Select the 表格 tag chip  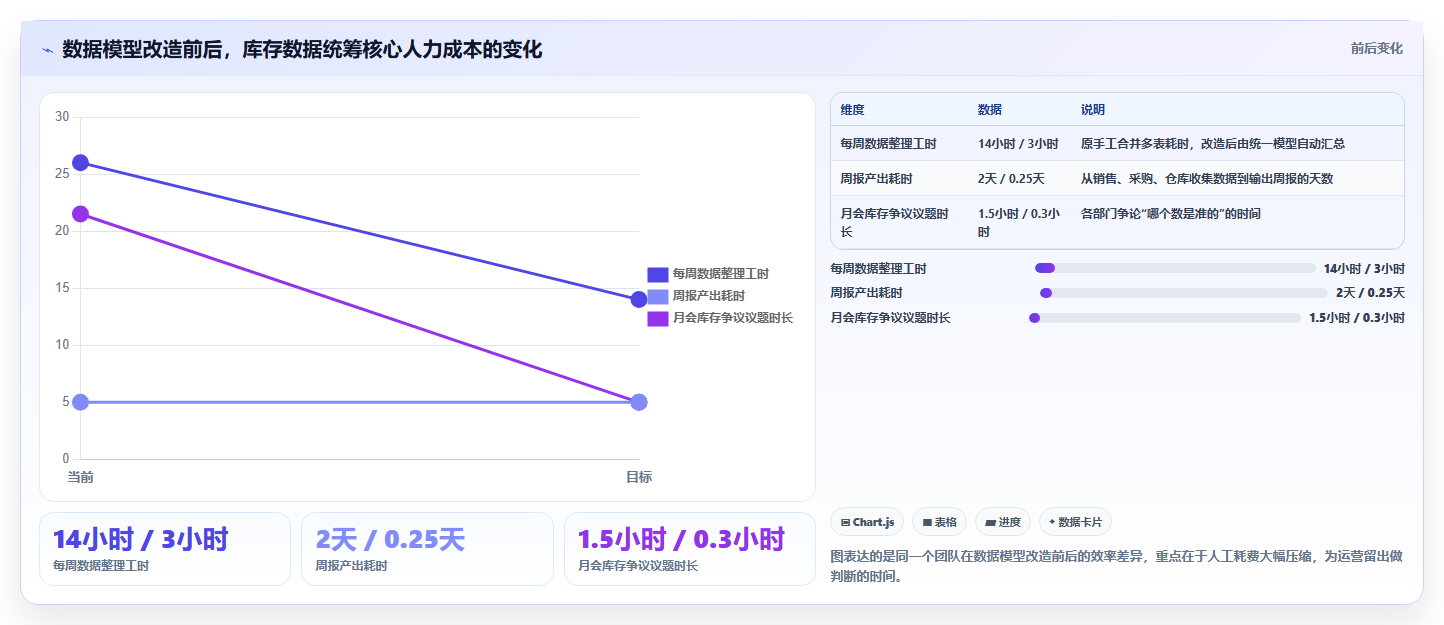point(939,522)
